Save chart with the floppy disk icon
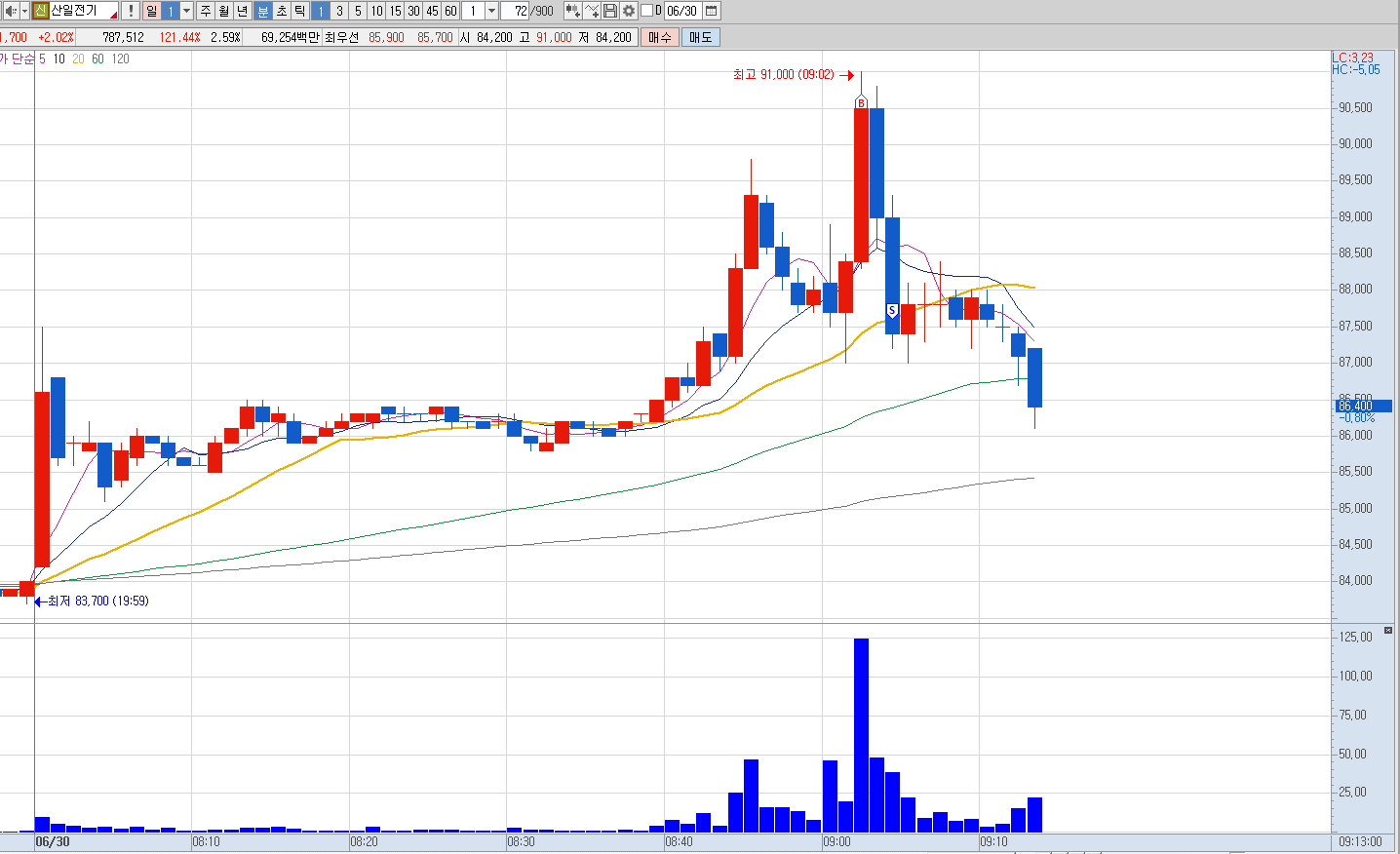 coord(609,11)
